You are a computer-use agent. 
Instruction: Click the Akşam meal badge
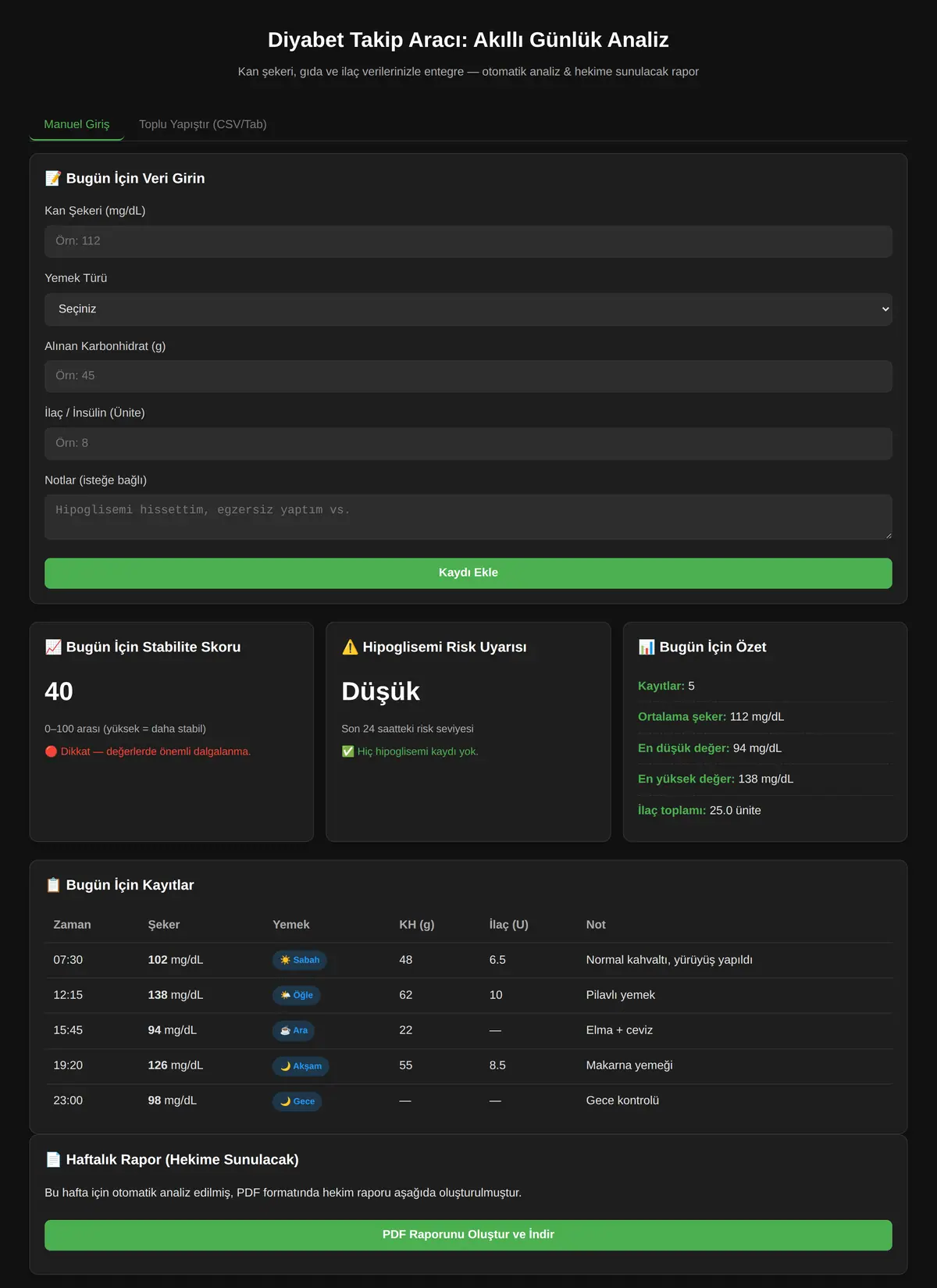[x=301, y=1066]
